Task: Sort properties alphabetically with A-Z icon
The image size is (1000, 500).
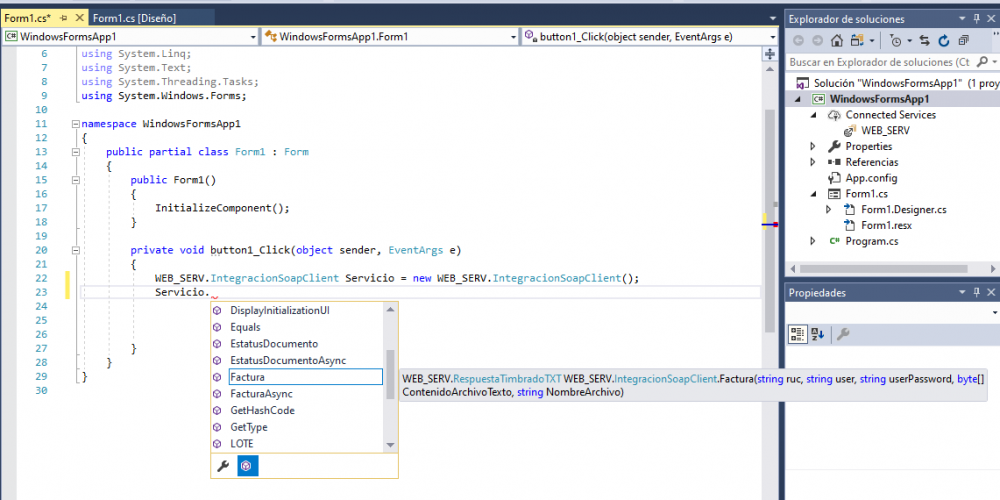Action: pos(817,334)
